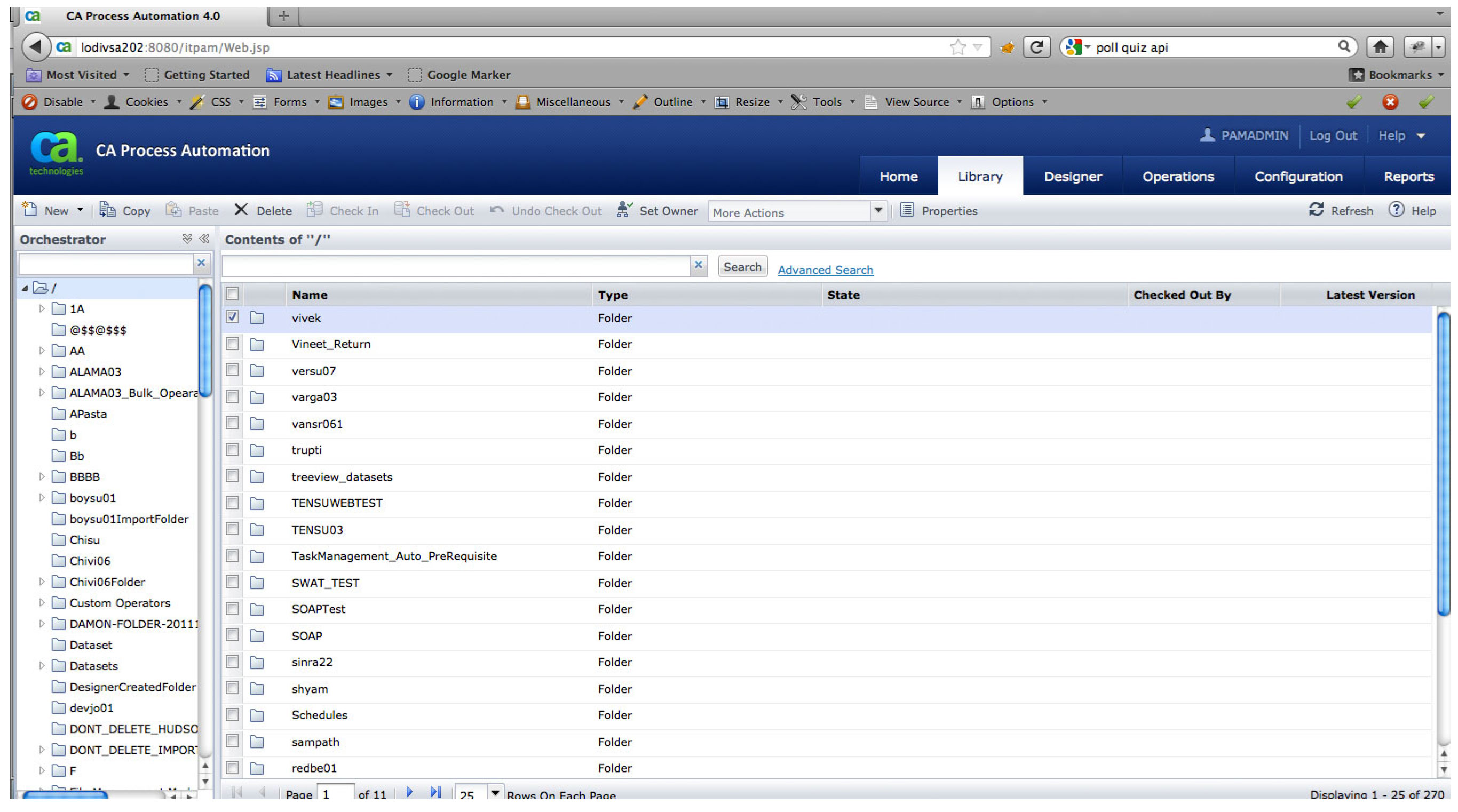Check the select-all checkbox in the header

[232, 294]
